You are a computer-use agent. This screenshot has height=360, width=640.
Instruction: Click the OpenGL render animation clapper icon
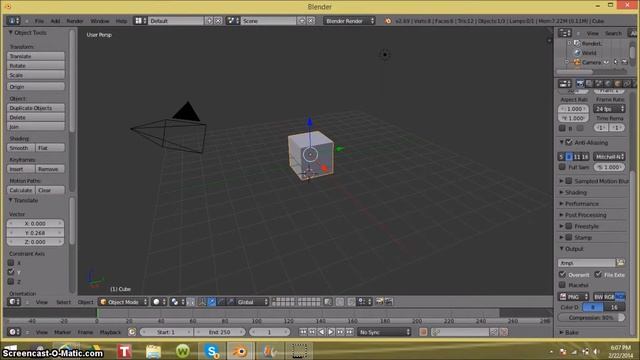(x=388, y=302)
